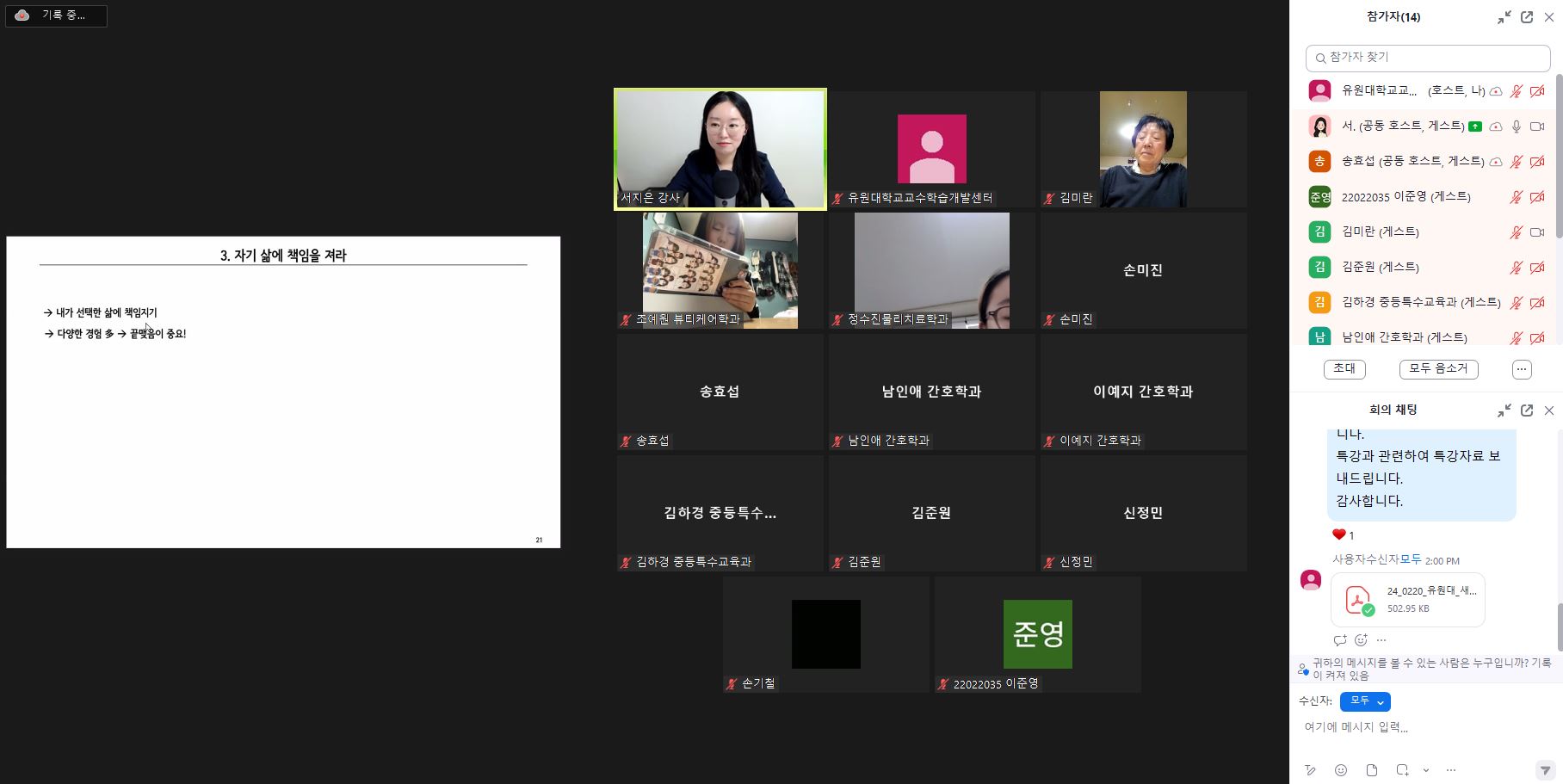Toggle the heart reaction on the chat message
The image size is (1563, 784).
pos(1339,534)
